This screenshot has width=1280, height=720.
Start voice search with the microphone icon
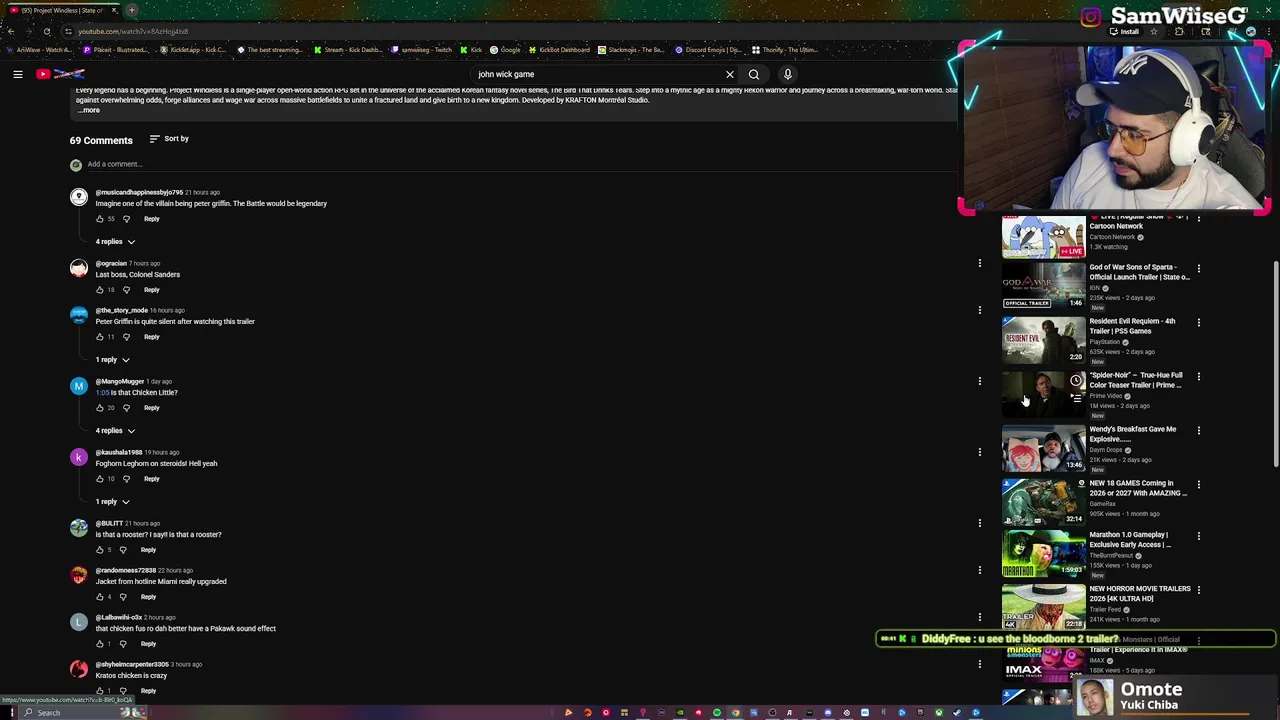pos(788,74)
